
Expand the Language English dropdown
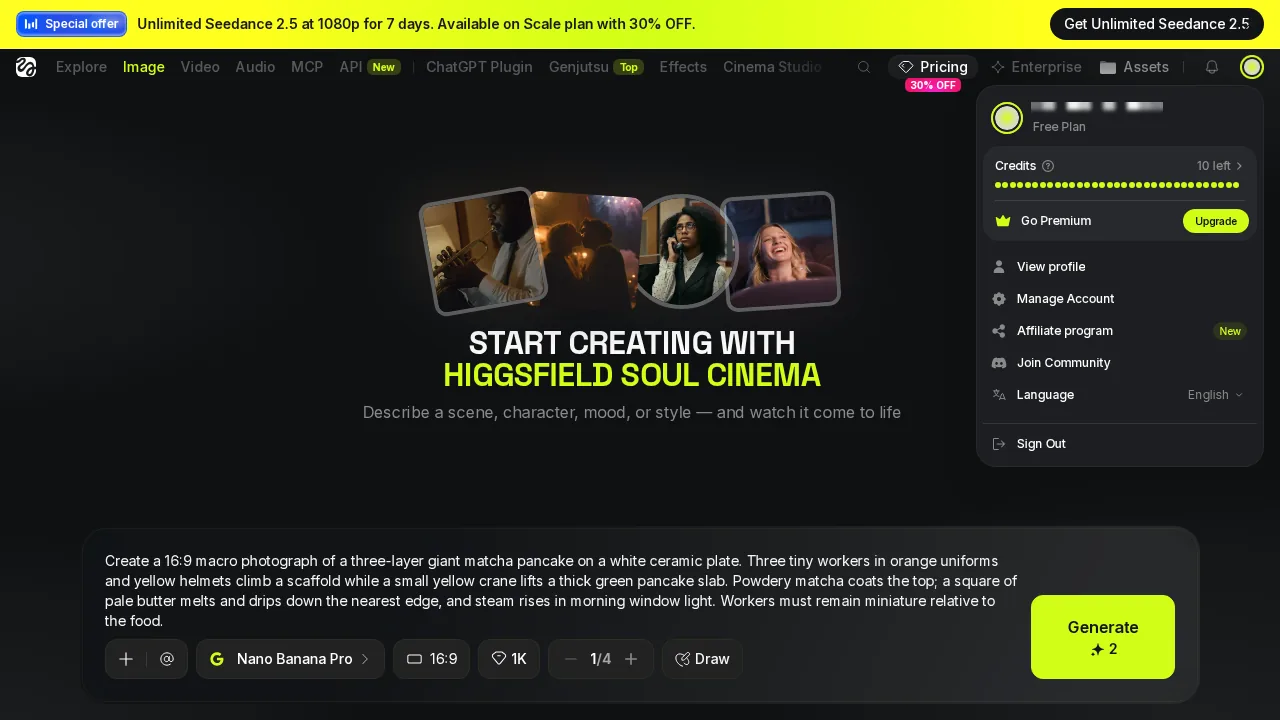1215,395
